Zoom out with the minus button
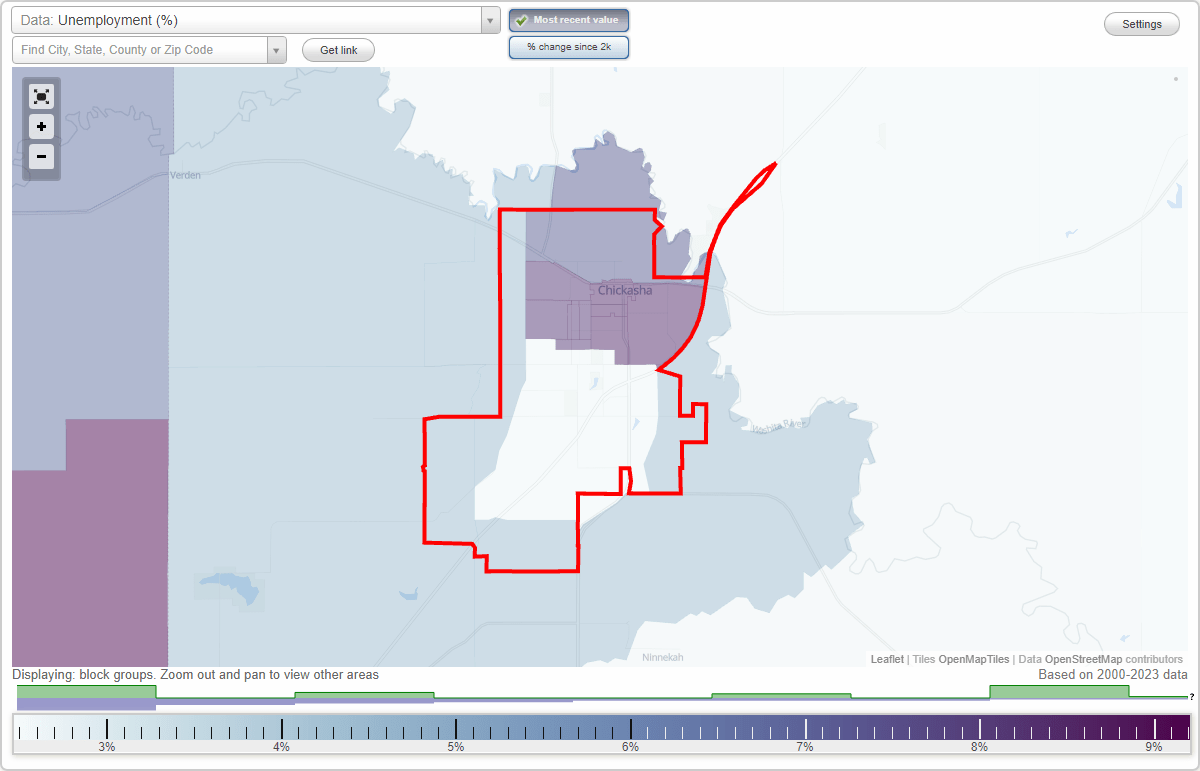Screen dimensions: 1200x771 coord(41,157)
